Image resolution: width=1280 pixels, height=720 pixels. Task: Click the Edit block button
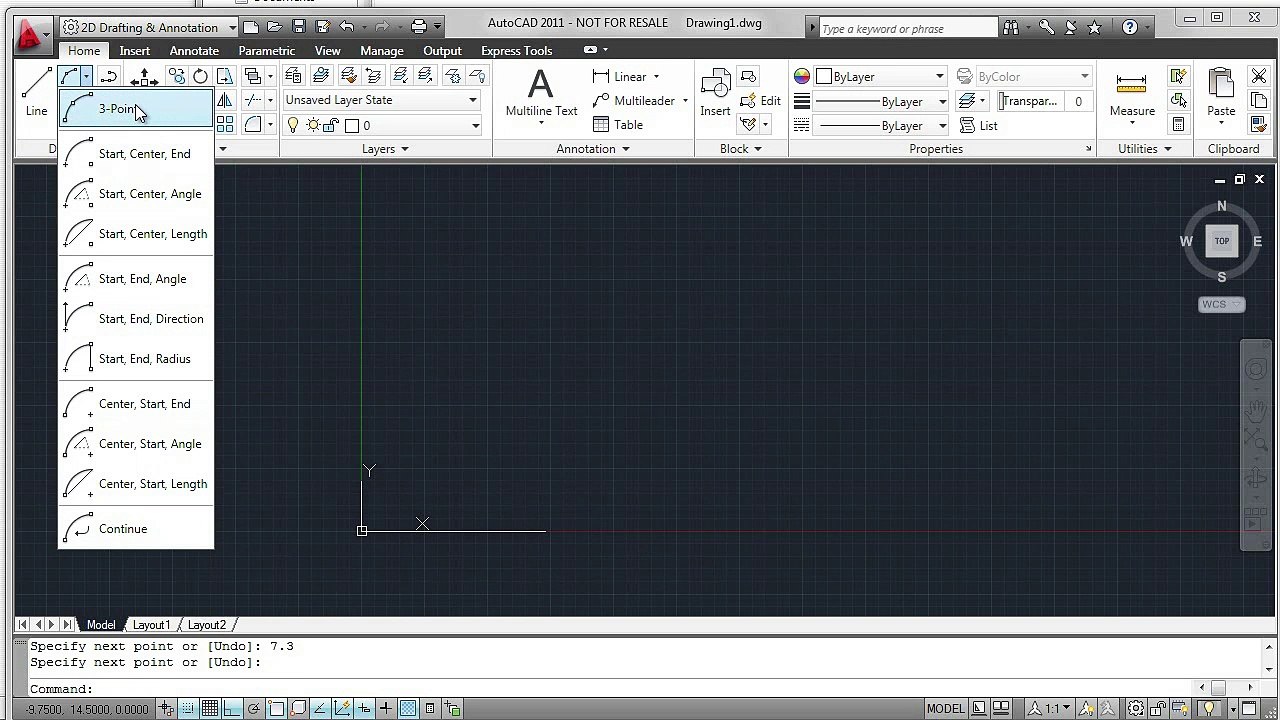(761, 101)
